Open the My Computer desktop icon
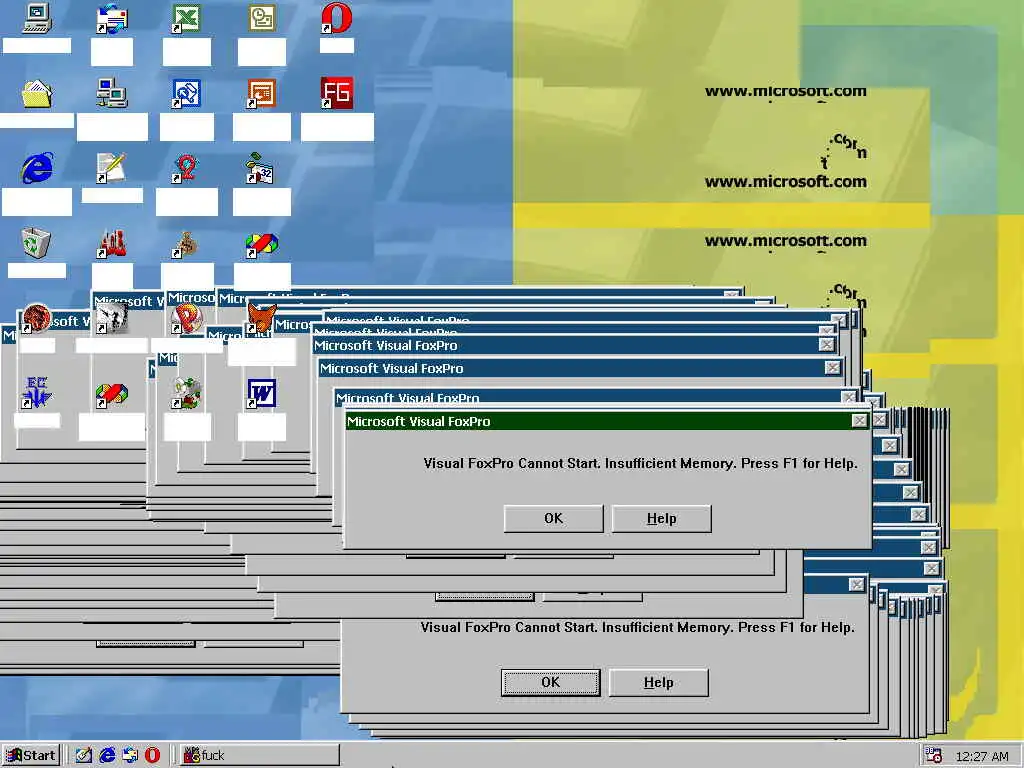Image resolution: width=1024 pixels, height=768 pixels. [x=37, y=18]
